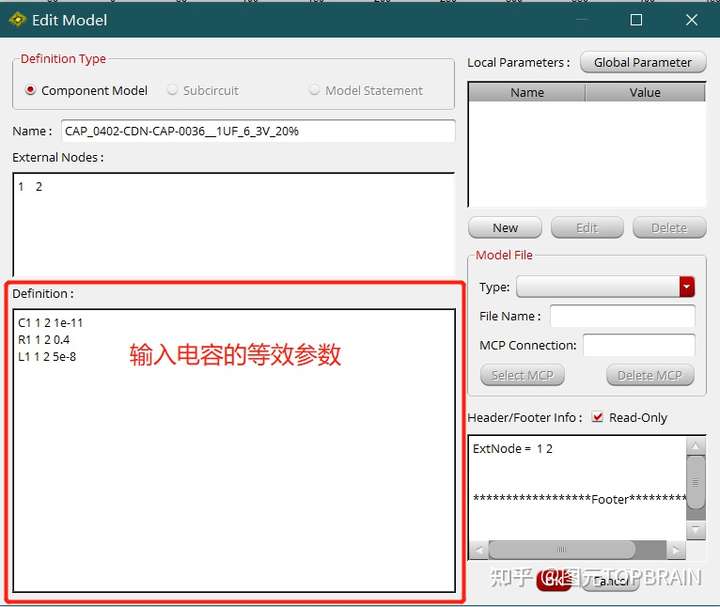The height and width of the screenshot is (607, 720).
Task: Click inside the External Nodes text box
Action: [234, 225]
